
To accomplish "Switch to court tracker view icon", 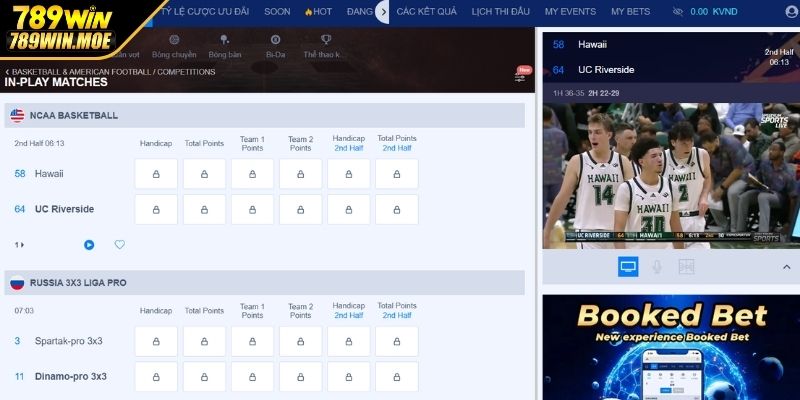I will click(686, 266).
